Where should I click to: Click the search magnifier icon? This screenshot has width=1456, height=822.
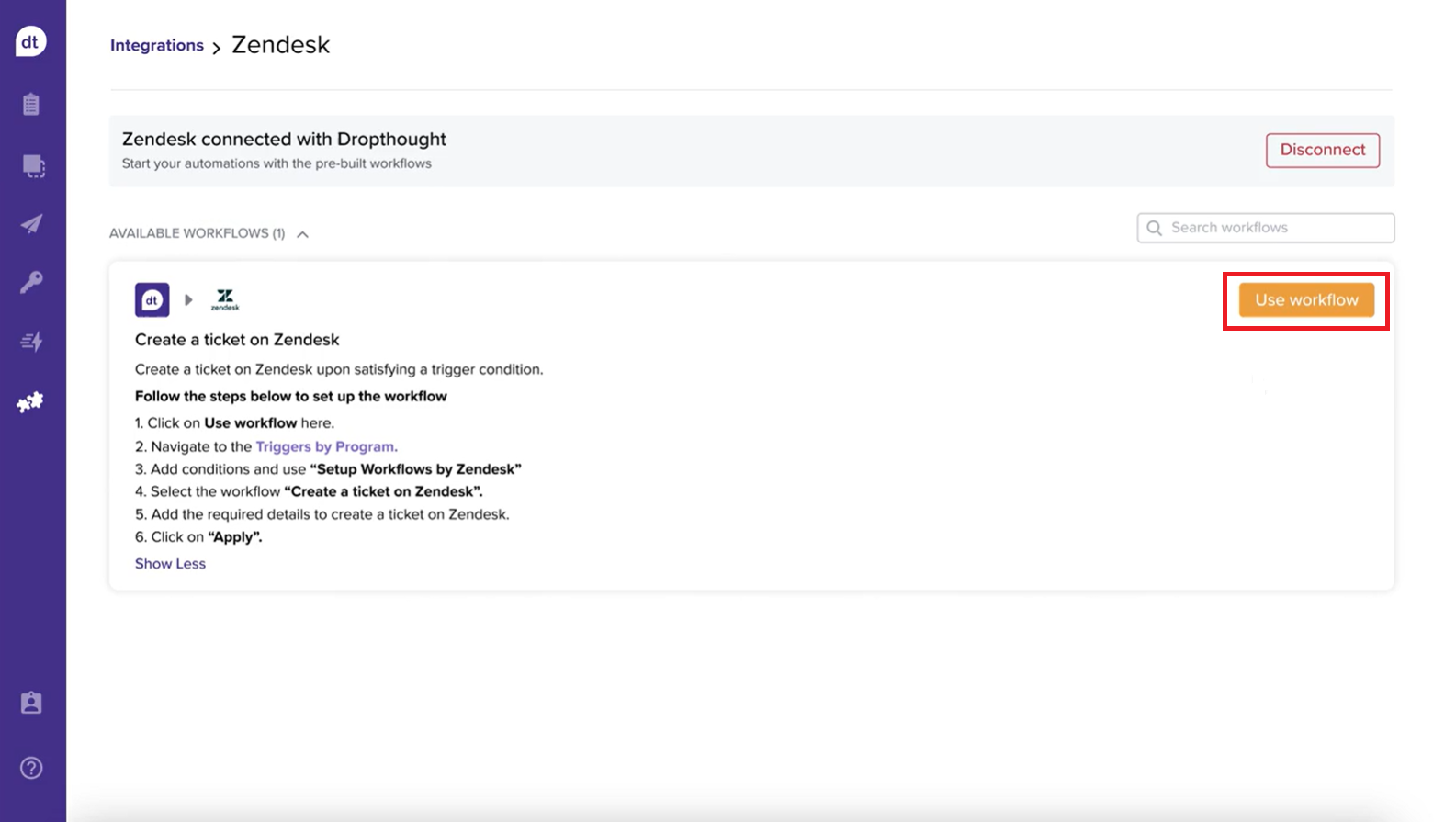coord(1155,228)
